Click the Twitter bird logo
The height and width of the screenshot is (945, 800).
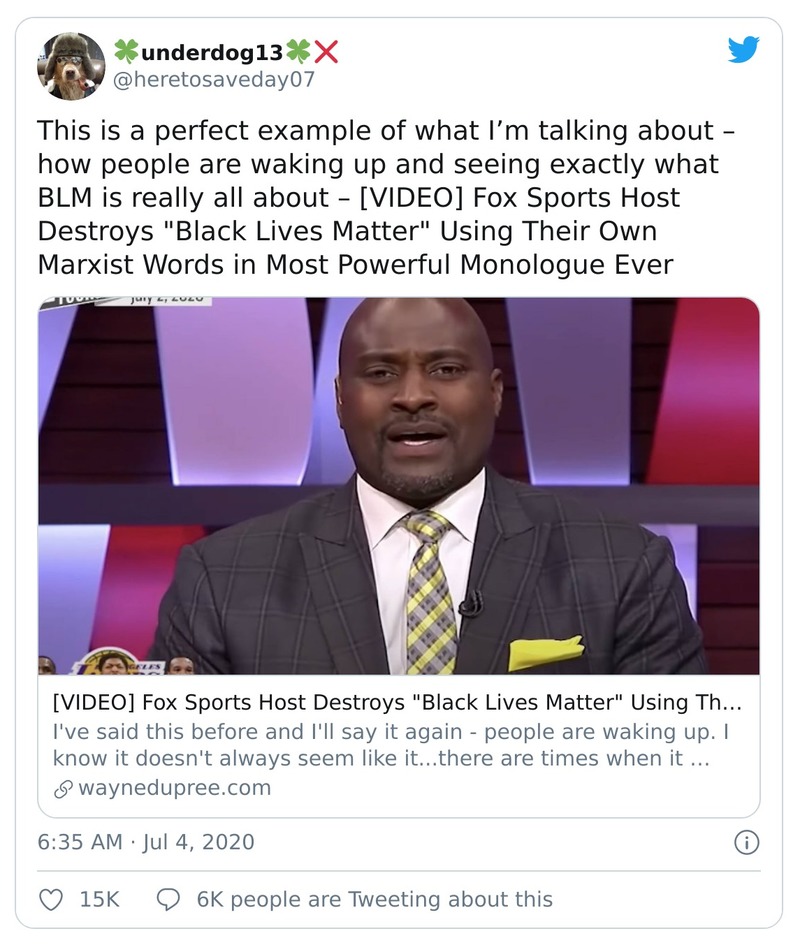(743, 50)
